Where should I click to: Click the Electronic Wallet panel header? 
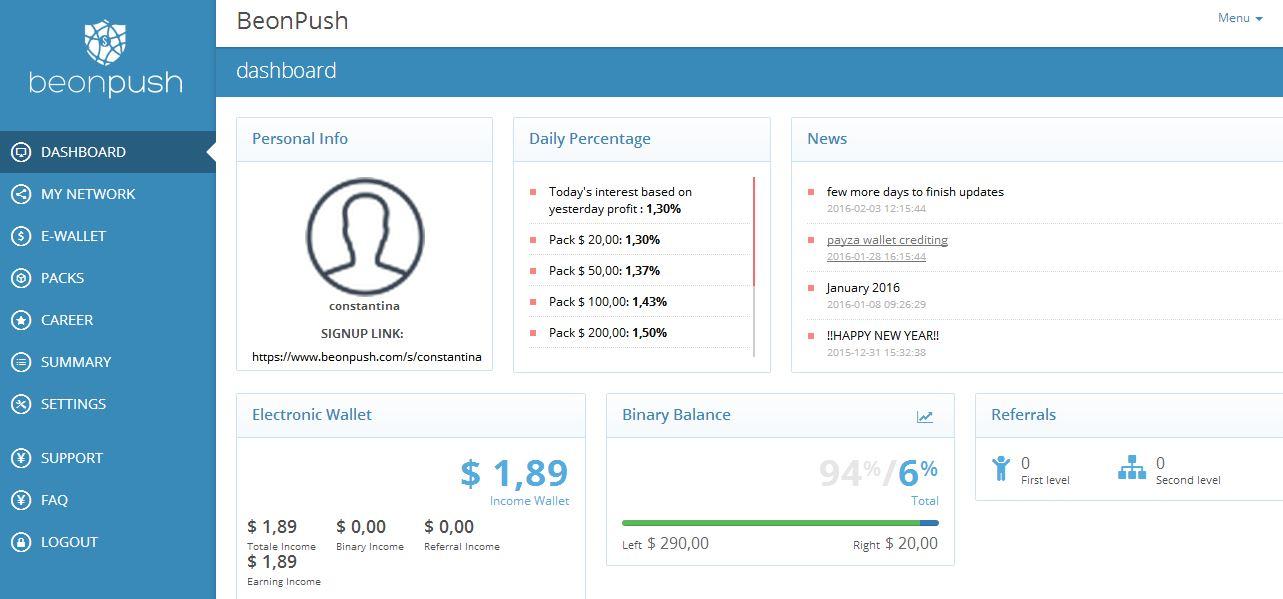(411, 415)
